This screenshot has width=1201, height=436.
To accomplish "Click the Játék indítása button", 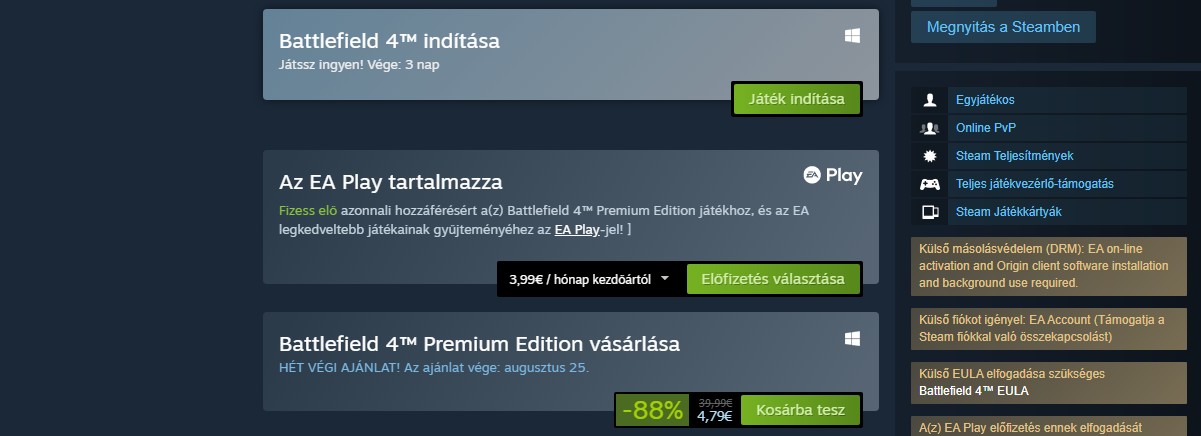I will tap(797, 99).
